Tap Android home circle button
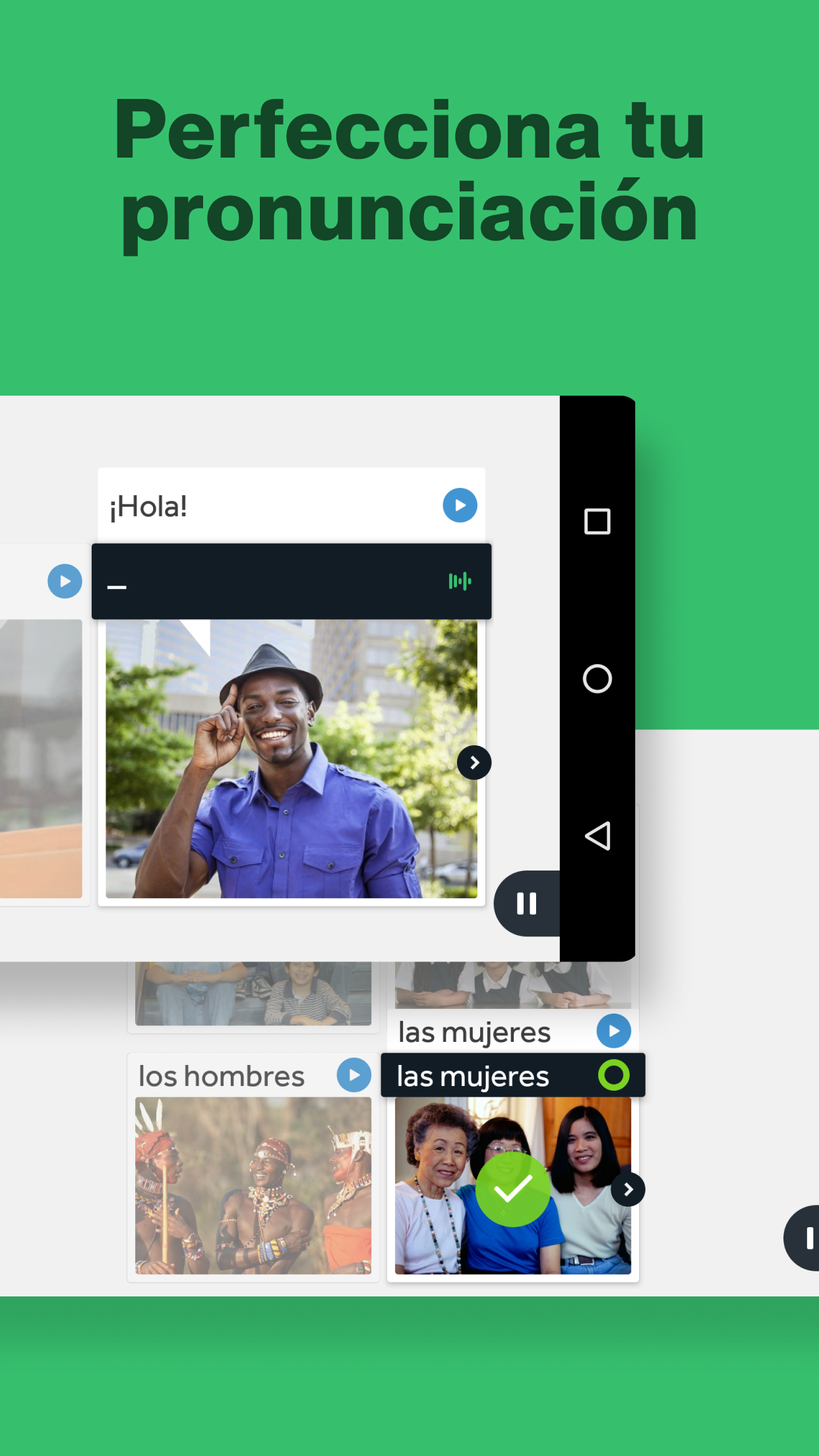 [x=597, y=679]
